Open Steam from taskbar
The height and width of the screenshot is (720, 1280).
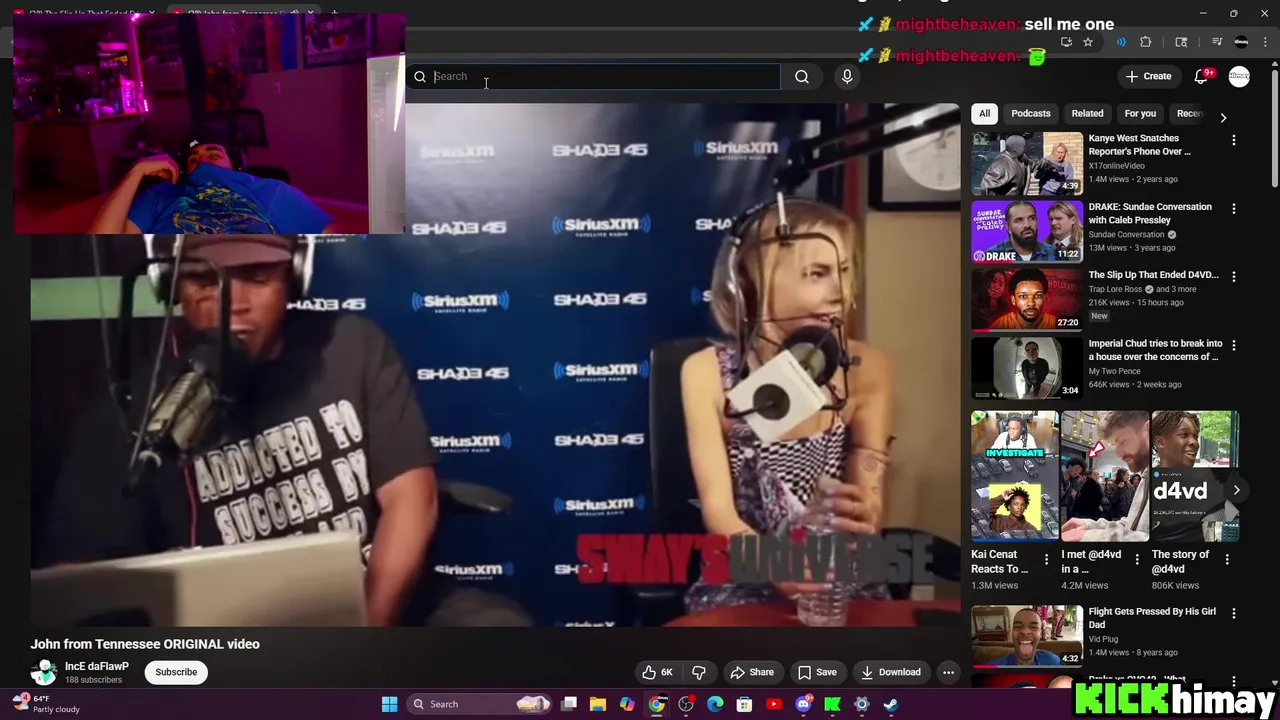pyautogui.click(x=890, y=704)
